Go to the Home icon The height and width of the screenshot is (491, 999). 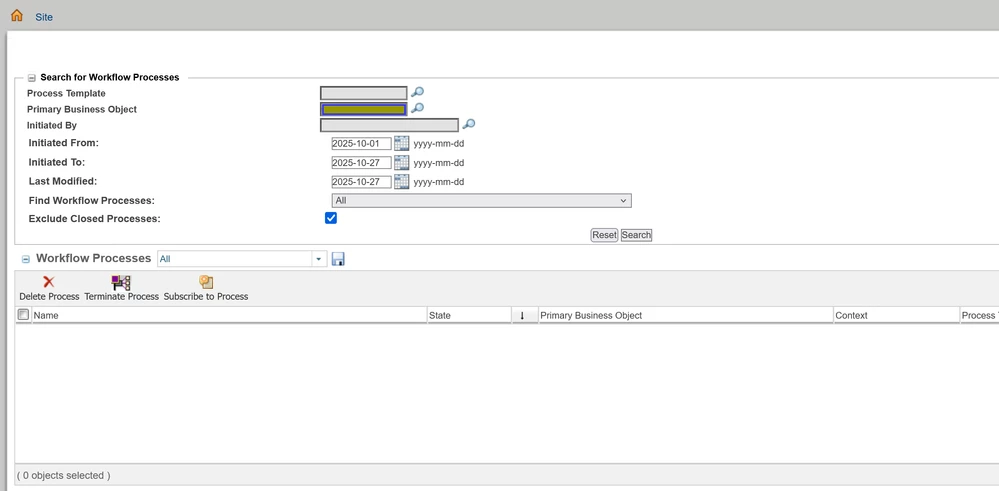click(x=17, y=15)
